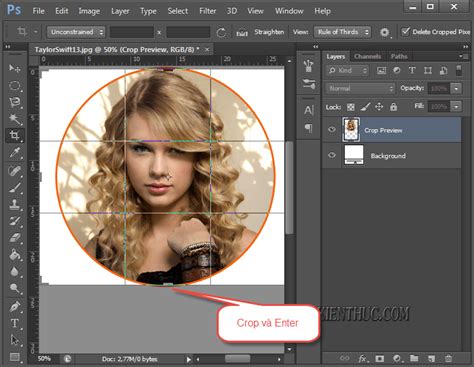Toggle Delete Cropped Pixels checkbox
Image resolution: width=474 pixels, height=367 pixels.
point(405,32)
